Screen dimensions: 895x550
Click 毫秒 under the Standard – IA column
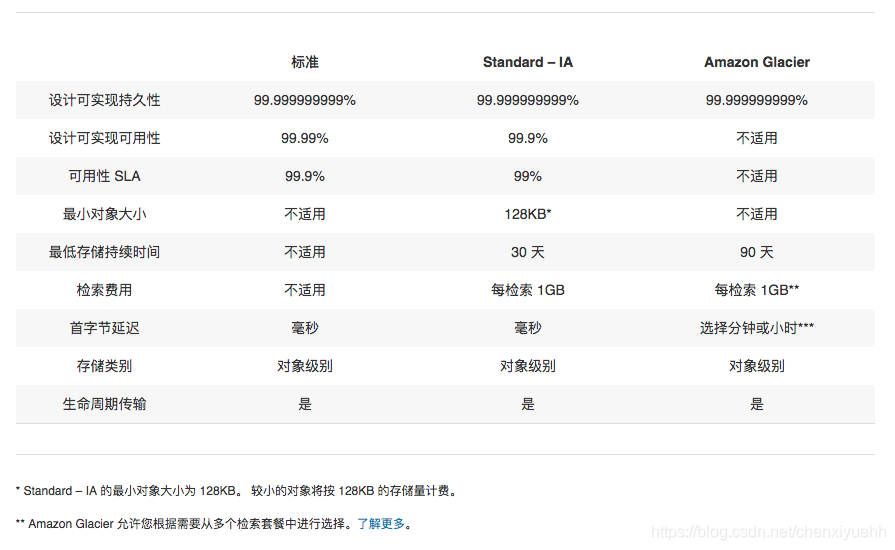527,328
